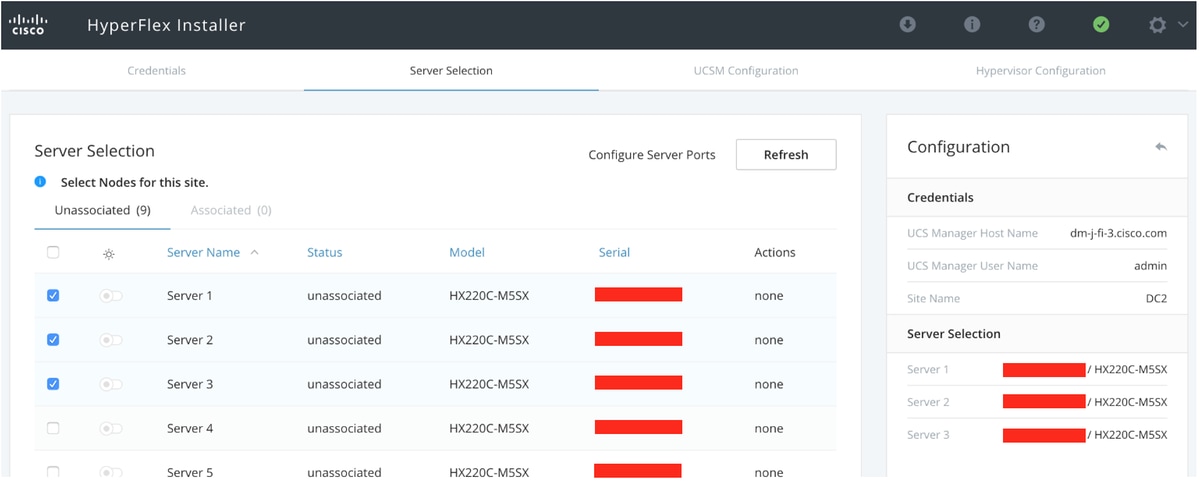
Task: Click the locator LED column header icon
Action: pos(109,254)
